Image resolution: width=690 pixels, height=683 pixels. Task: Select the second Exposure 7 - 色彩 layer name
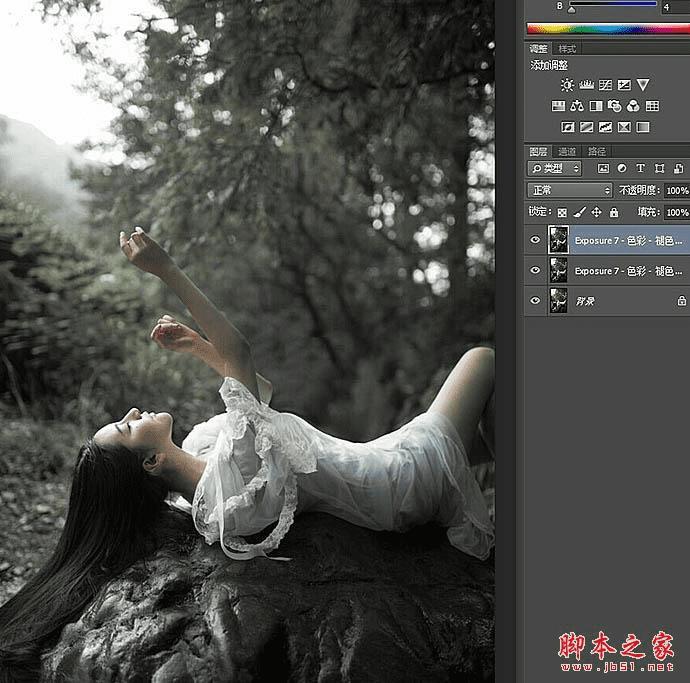coord(628,271)
